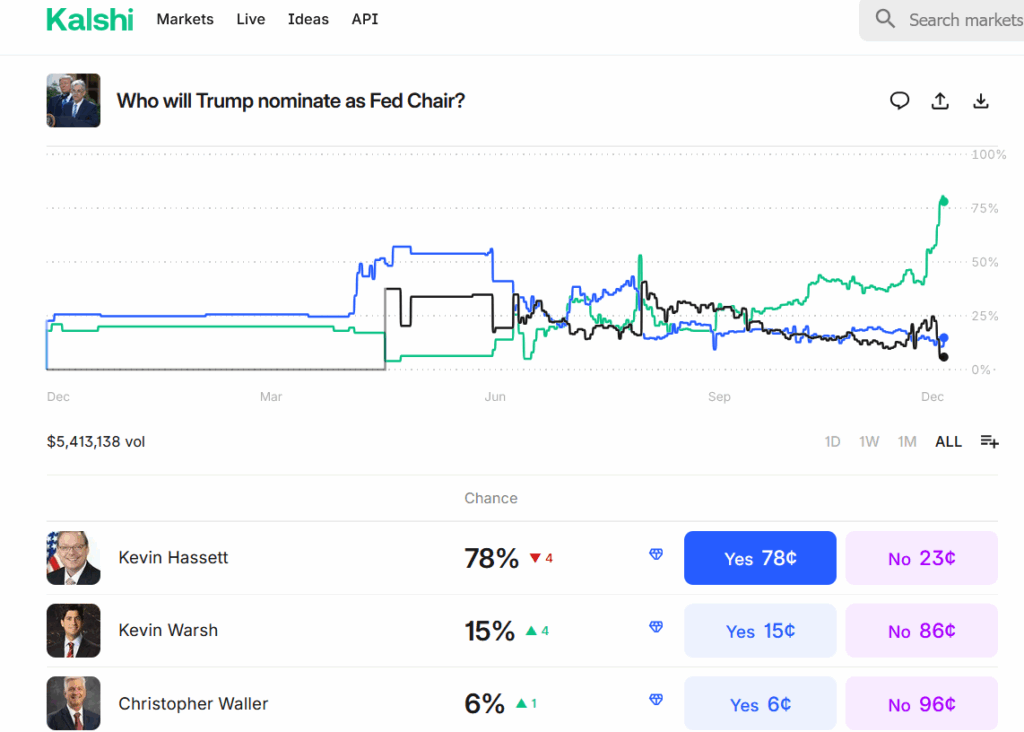This screenshot has width=1024, height=732.
Task: Open the Markets menu item
Action: click(x=185, y=19)
